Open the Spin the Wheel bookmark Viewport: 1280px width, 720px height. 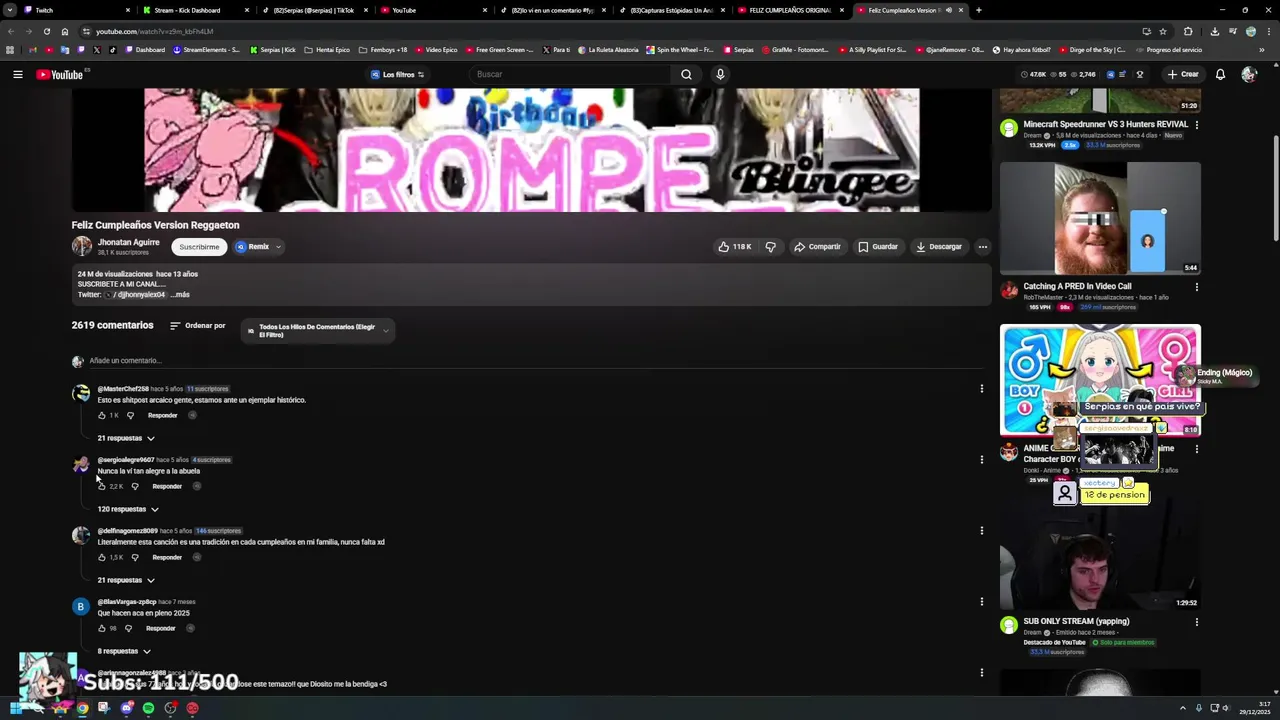pyautogui.click(x=680, y=50)
